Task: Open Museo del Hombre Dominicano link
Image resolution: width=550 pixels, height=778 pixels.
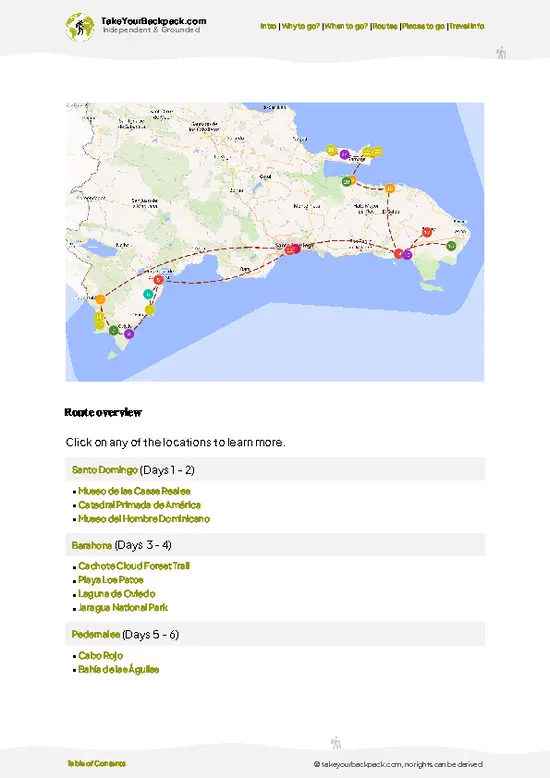Action: click(144, 519)
